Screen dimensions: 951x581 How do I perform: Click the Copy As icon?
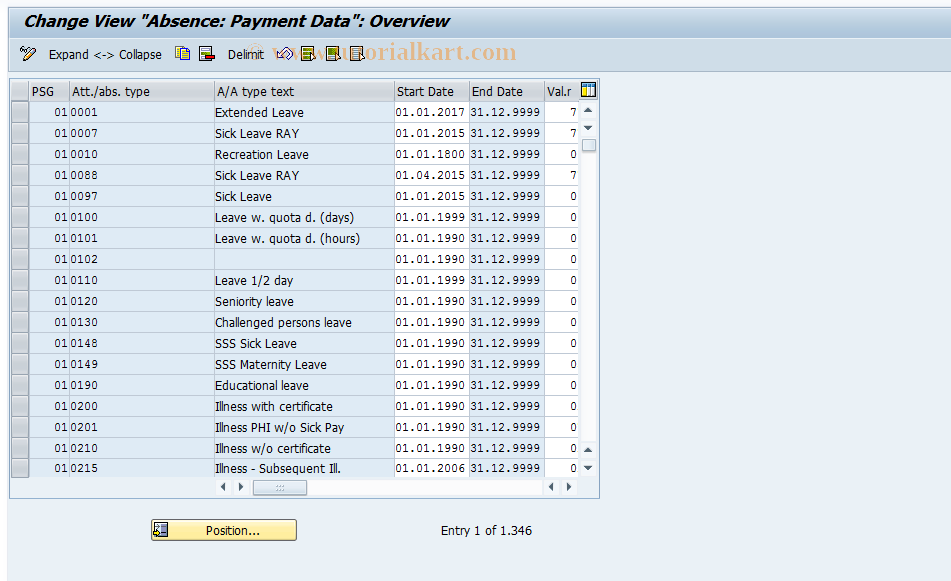click(x=182, y=54)
